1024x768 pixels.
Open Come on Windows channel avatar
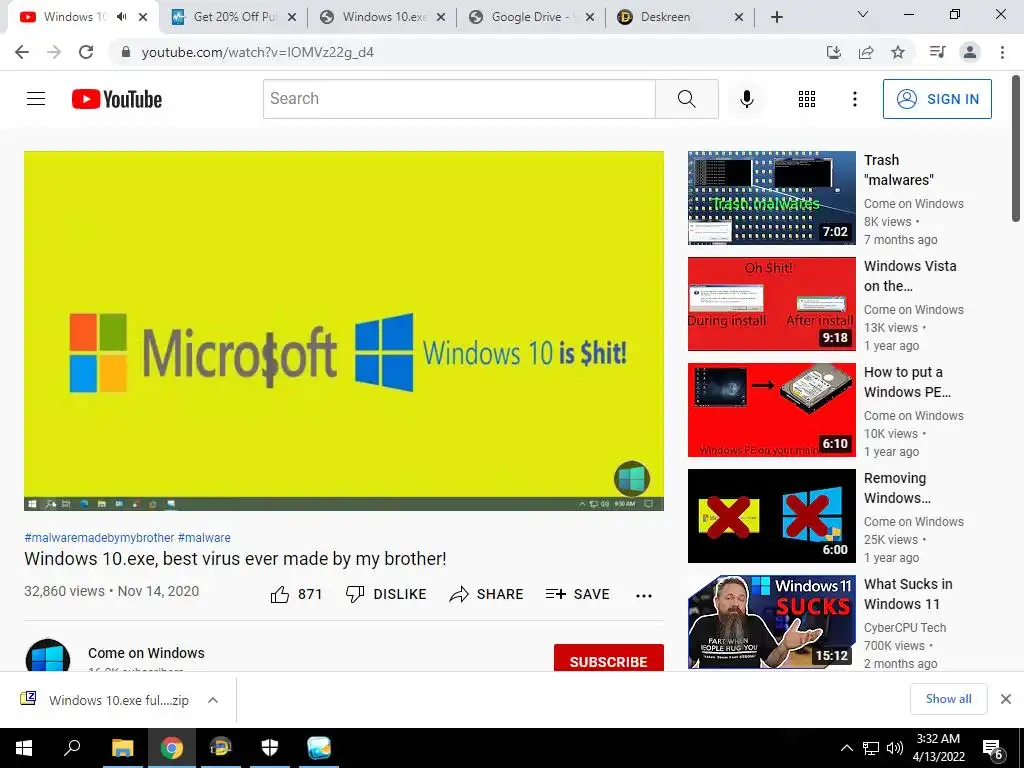click(x=48, y=656)
